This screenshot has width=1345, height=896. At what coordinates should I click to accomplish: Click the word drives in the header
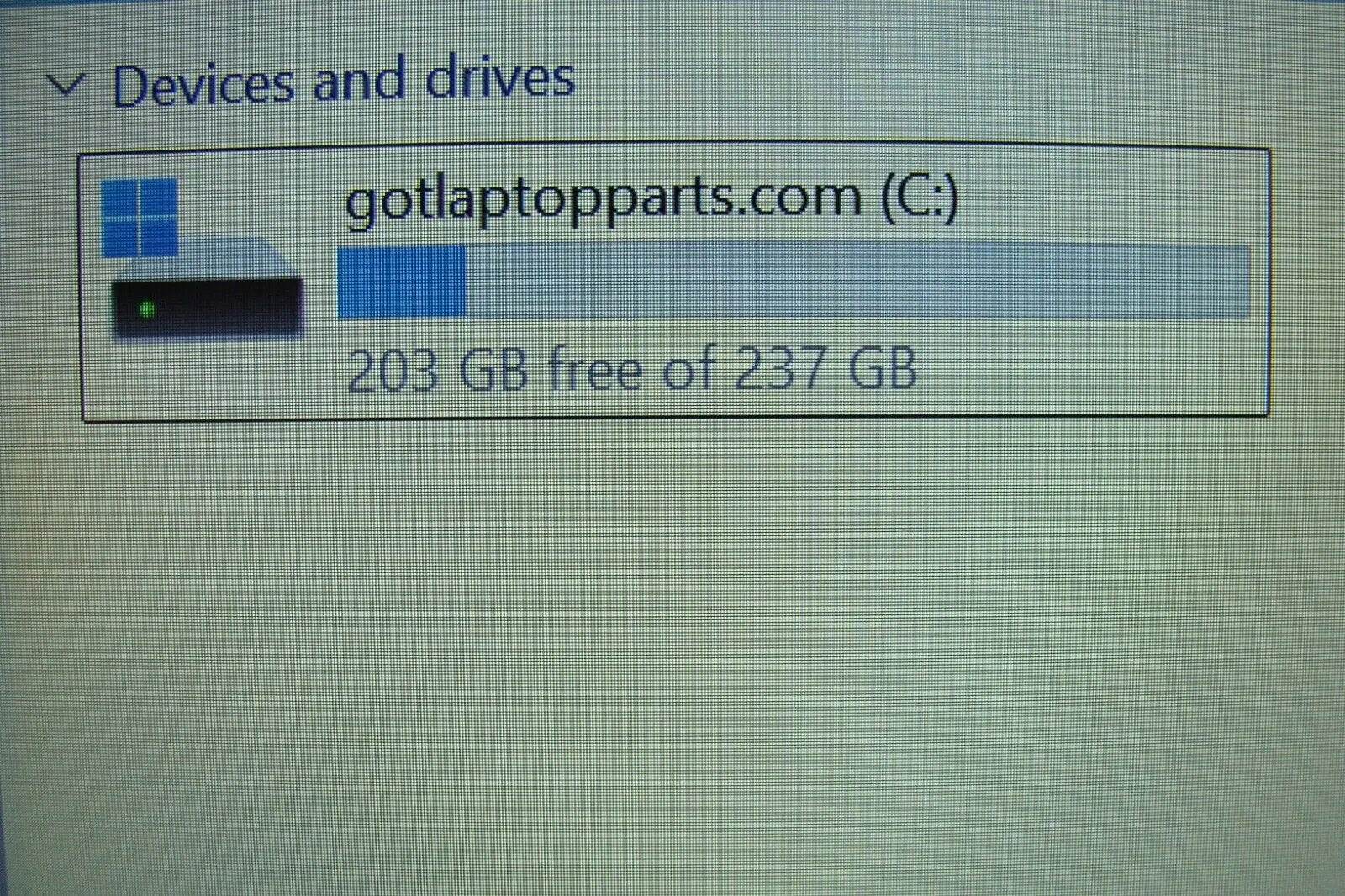[x=500, y=77]
